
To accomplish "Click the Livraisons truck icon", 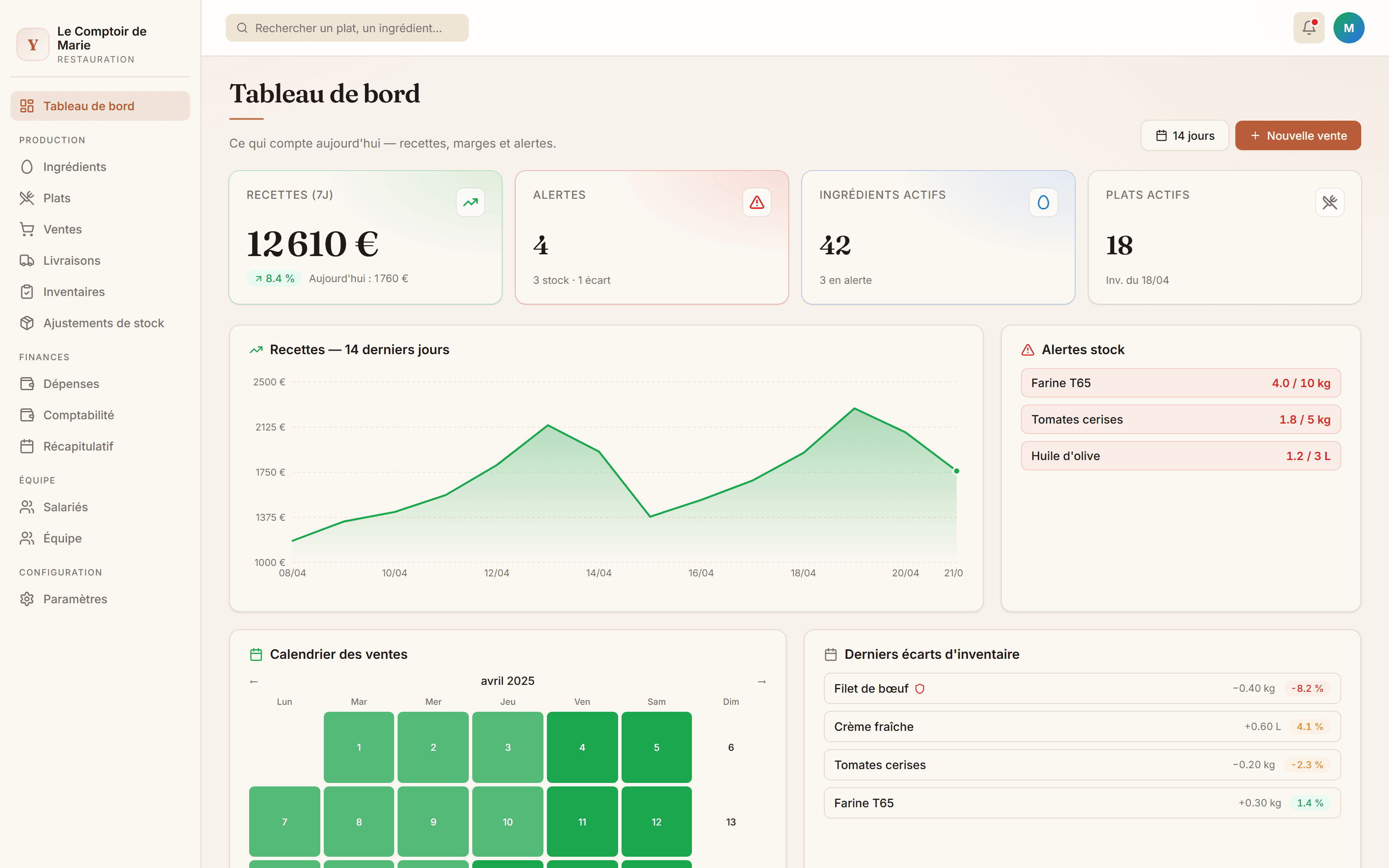I will tap(27, 261).
